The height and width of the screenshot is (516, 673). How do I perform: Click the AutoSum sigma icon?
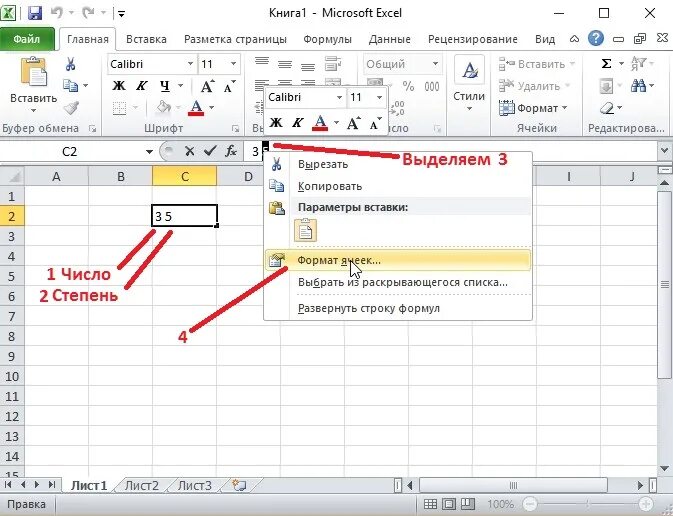tap(606, 64)
